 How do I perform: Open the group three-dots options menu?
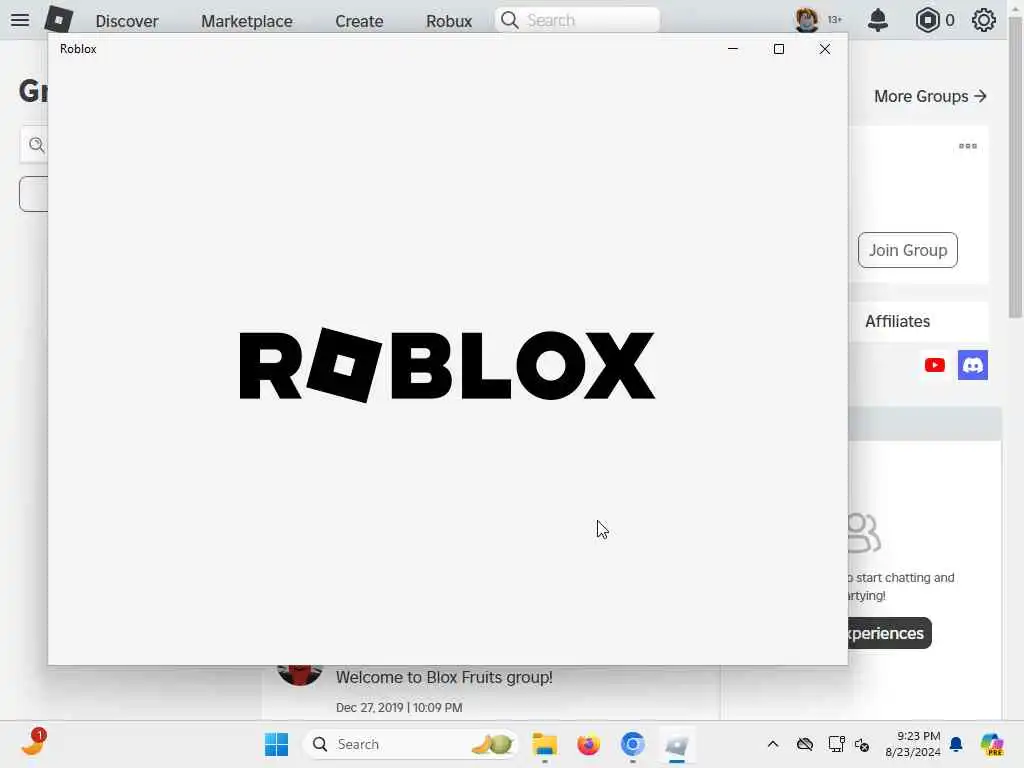click(968, 146)
